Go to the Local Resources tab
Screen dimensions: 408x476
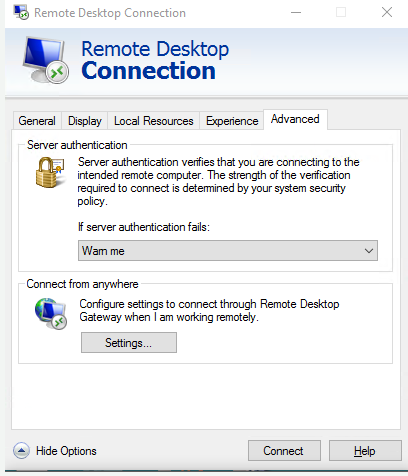(x=154, y=121)
